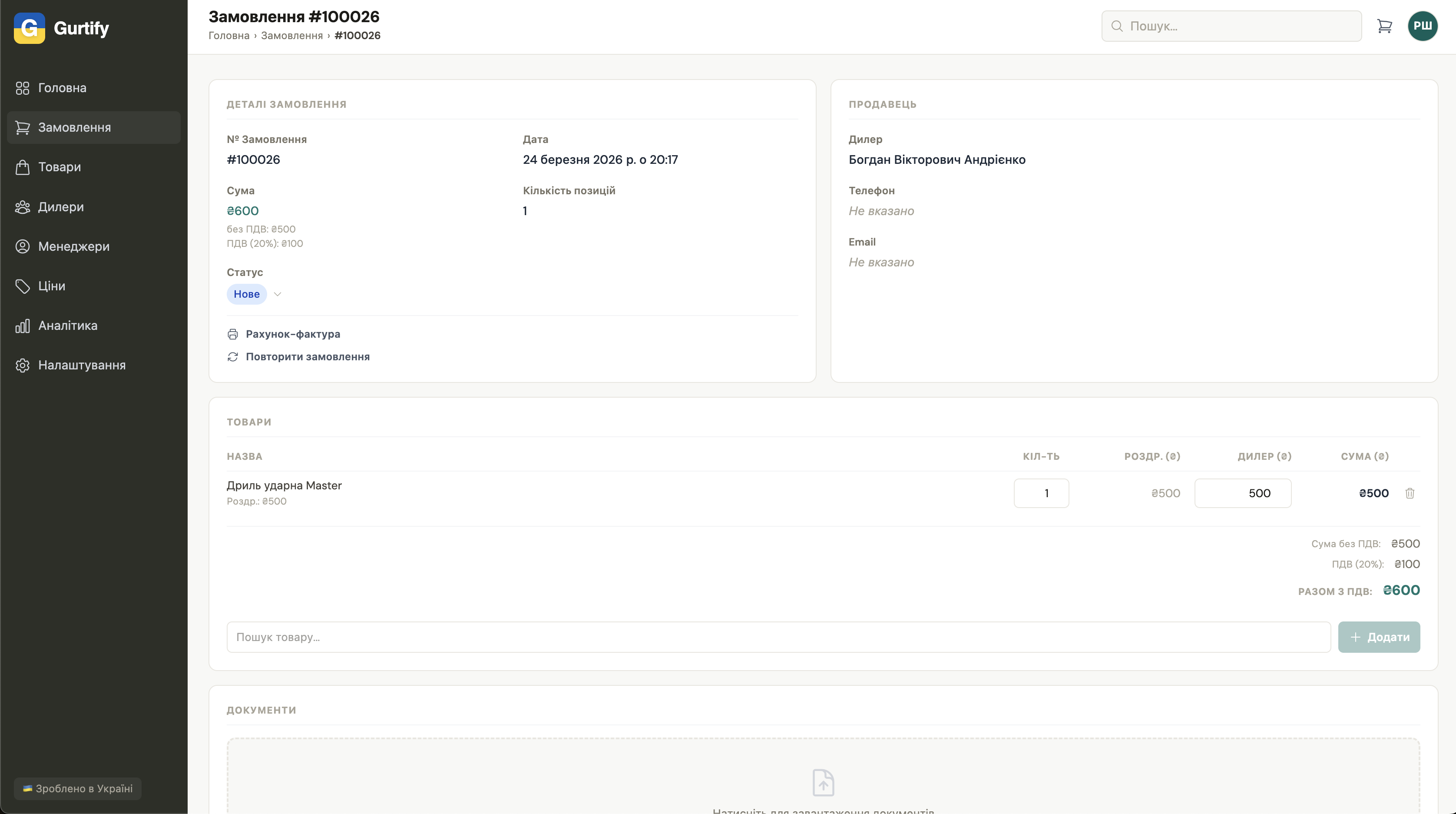Open Налаштування from sidebar
This screenshot has height=814, width=1456.
81,365
